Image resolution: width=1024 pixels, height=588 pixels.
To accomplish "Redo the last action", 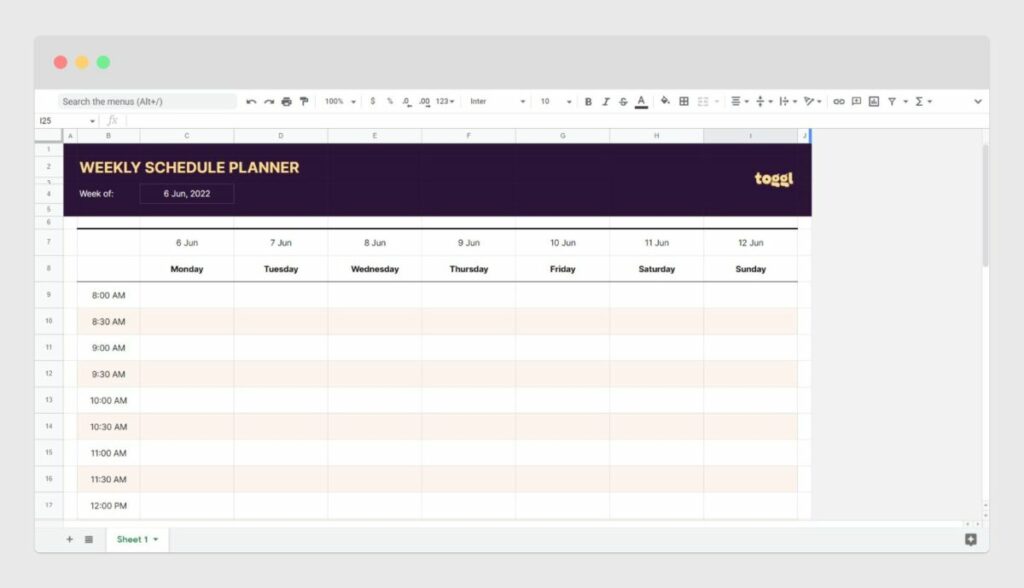I will pyautogui.click(x=268, y=101).
